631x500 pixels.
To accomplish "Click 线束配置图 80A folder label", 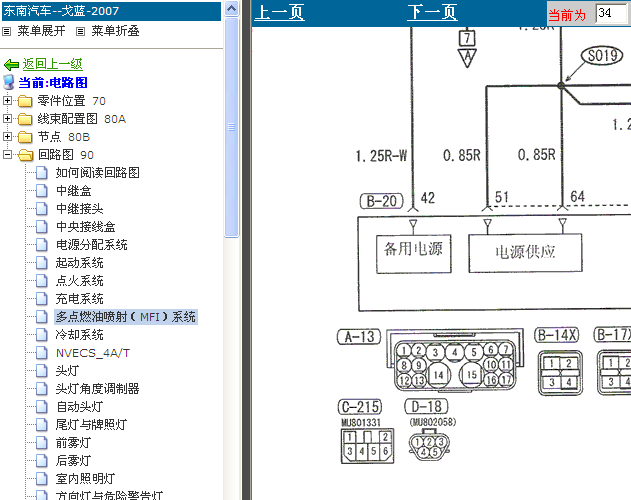I will [82, 119].
